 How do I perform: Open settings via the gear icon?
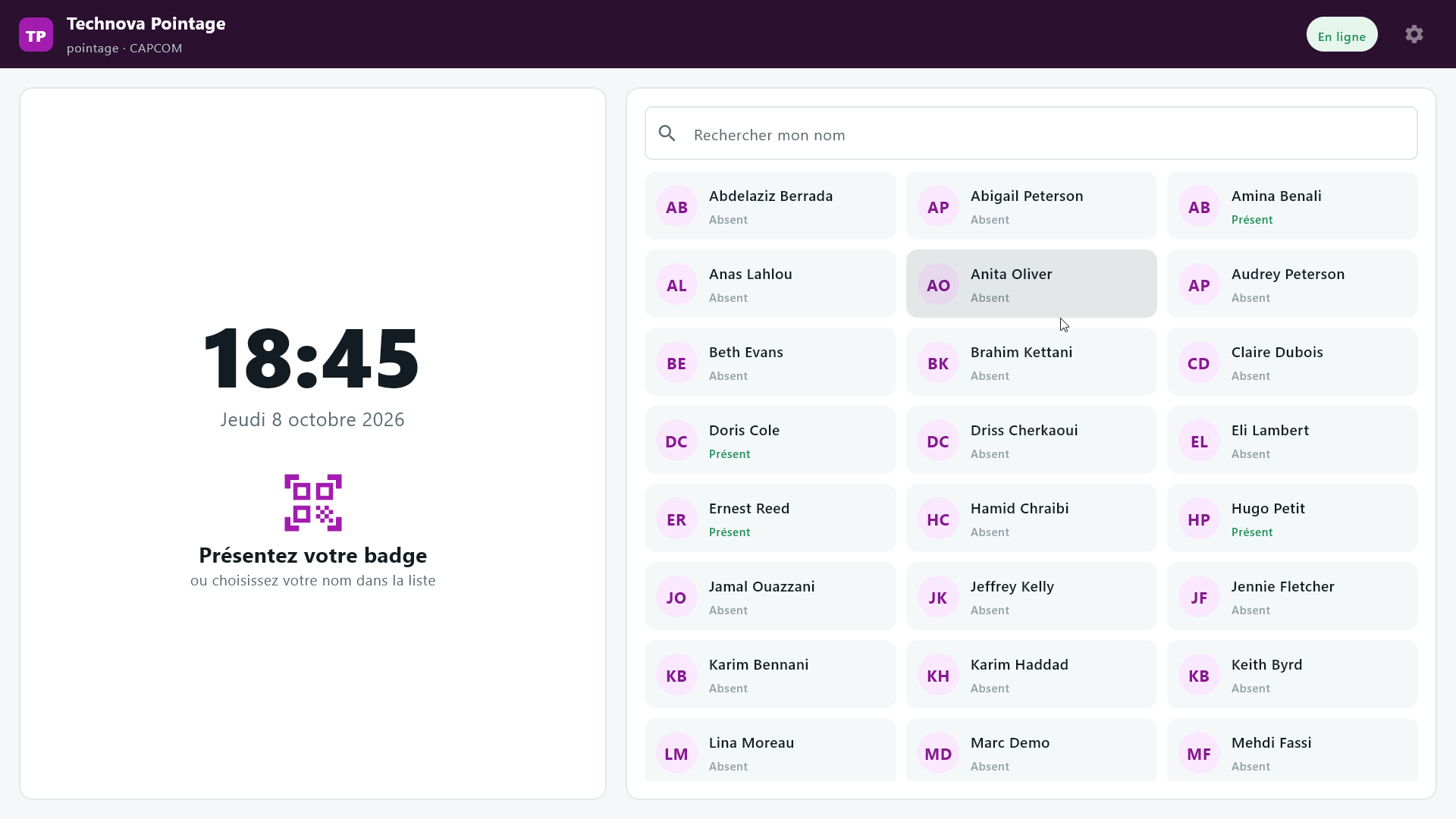(1414, 34)
